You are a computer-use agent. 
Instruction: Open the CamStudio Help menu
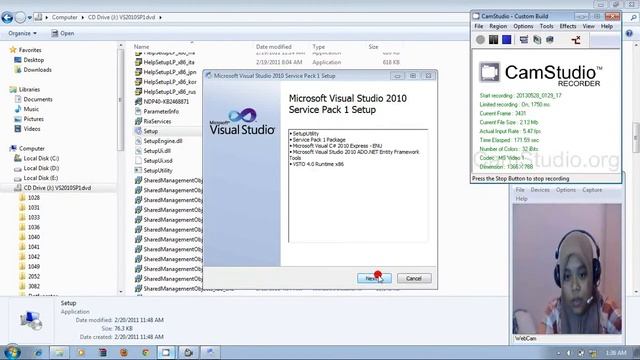(x=607, y=26)
